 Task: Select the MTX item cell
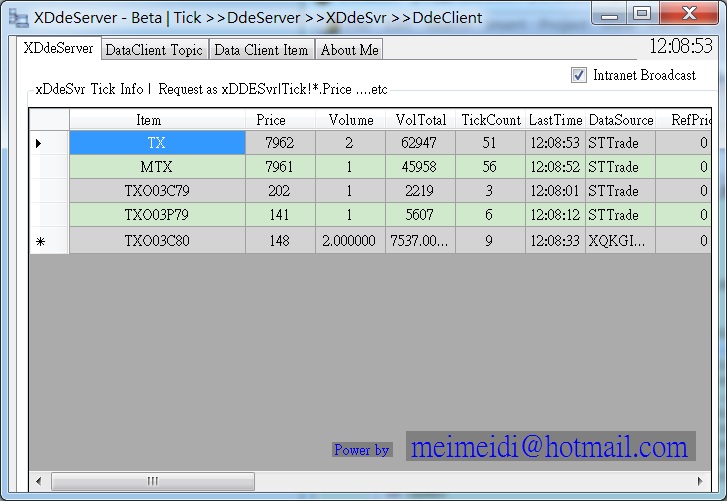157,167
